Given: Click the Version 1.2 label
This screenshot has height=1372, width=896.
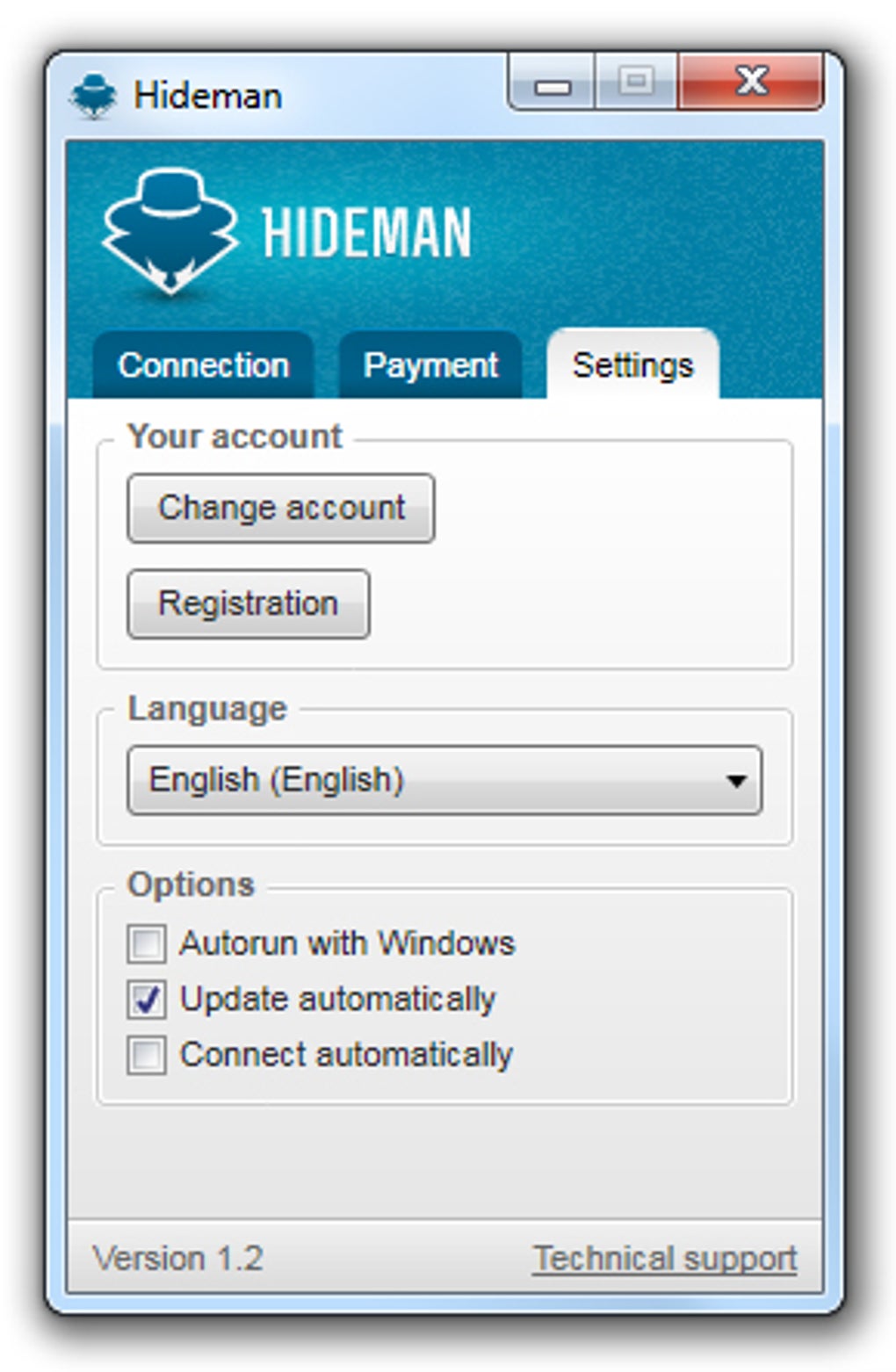Looking at the screenshot, I should [178, 1259].
